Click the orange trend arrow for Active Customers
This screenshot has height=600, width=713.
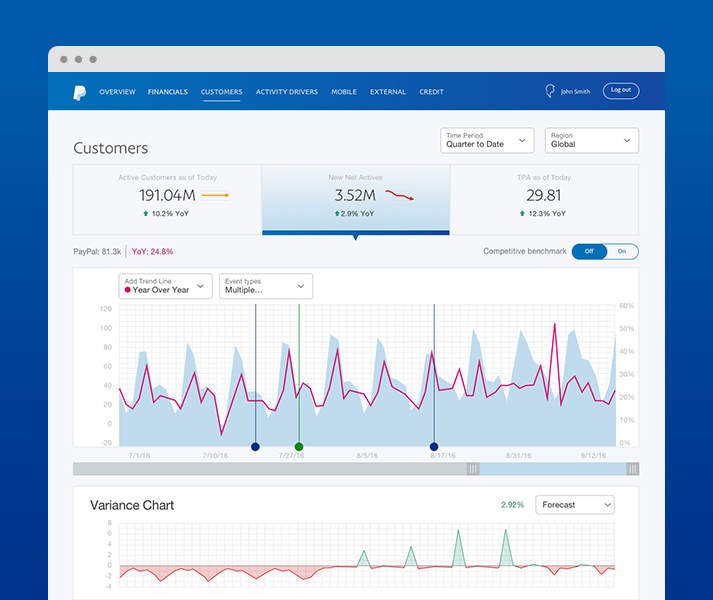tap(215, 196)
